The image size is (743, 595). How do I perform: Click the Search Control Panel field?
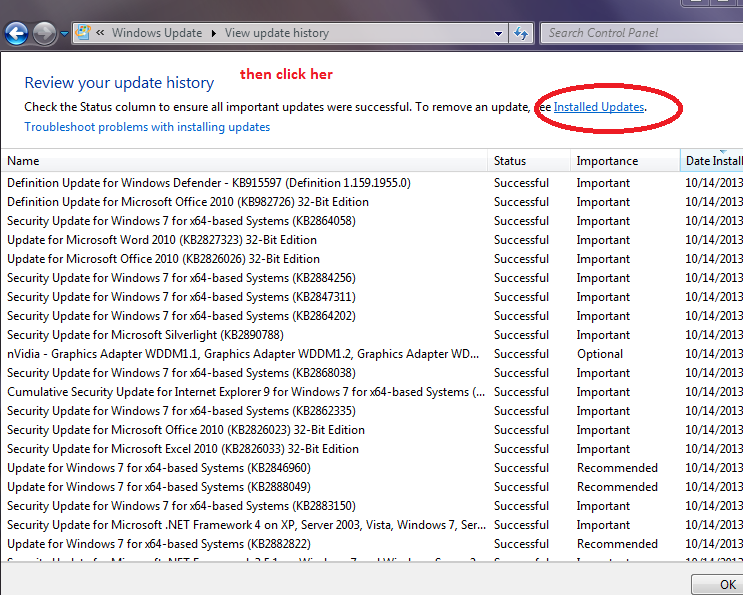click(642, 33)
